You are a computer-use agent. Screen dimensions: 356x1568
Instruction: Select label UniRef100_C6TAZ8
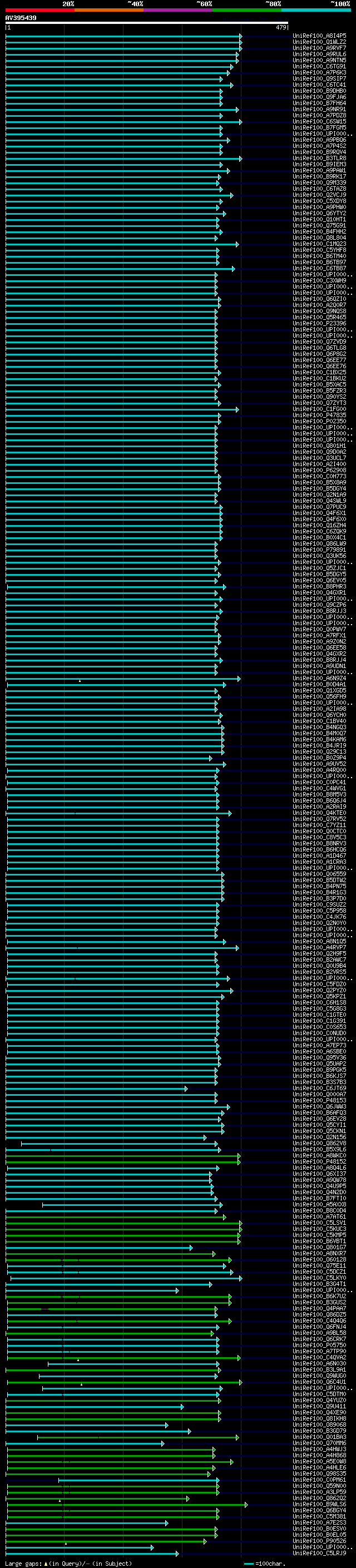point(319,189)
